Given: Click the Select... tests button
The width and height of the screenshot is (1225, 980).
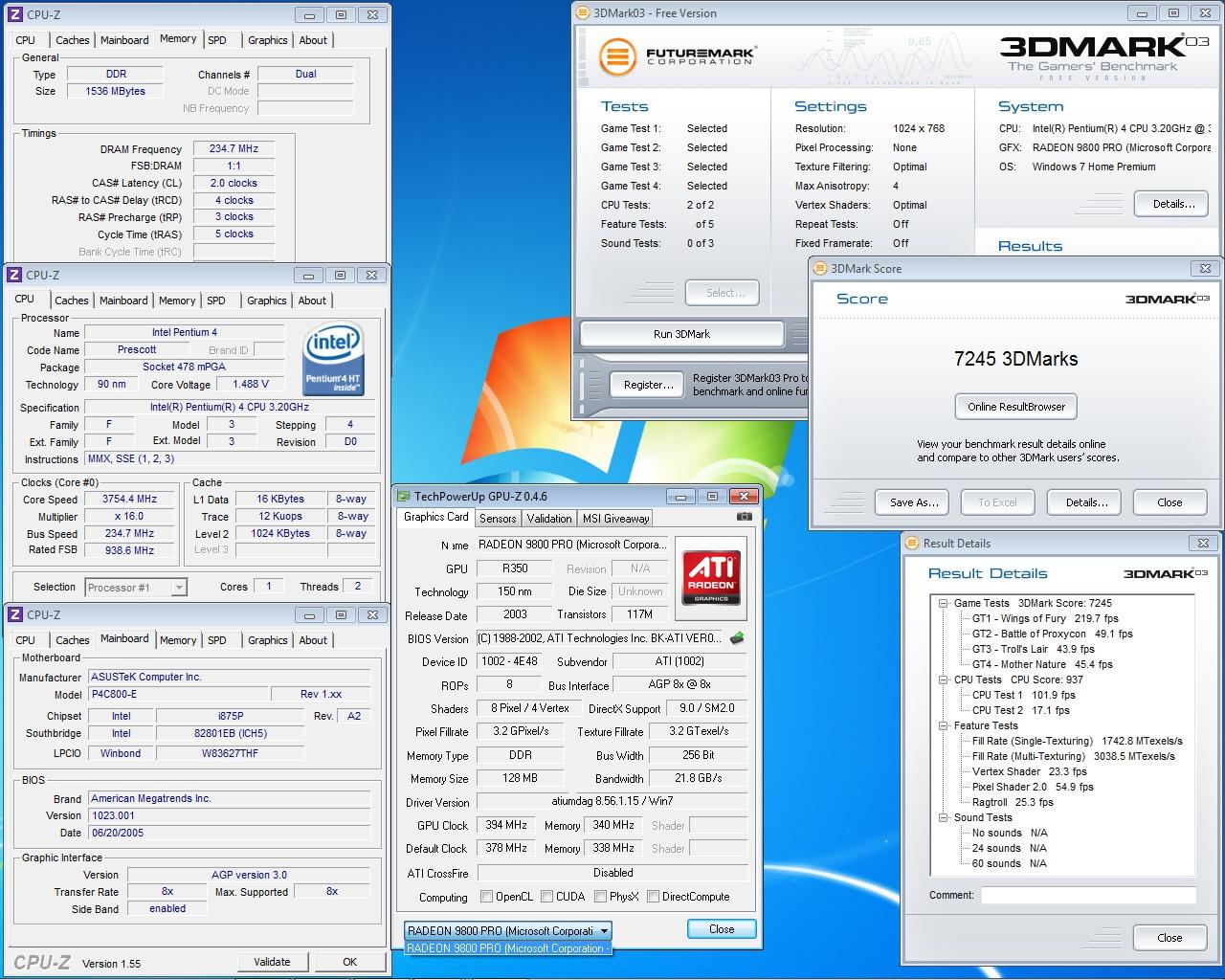Looking at the screenshot, I should point(724,293).
